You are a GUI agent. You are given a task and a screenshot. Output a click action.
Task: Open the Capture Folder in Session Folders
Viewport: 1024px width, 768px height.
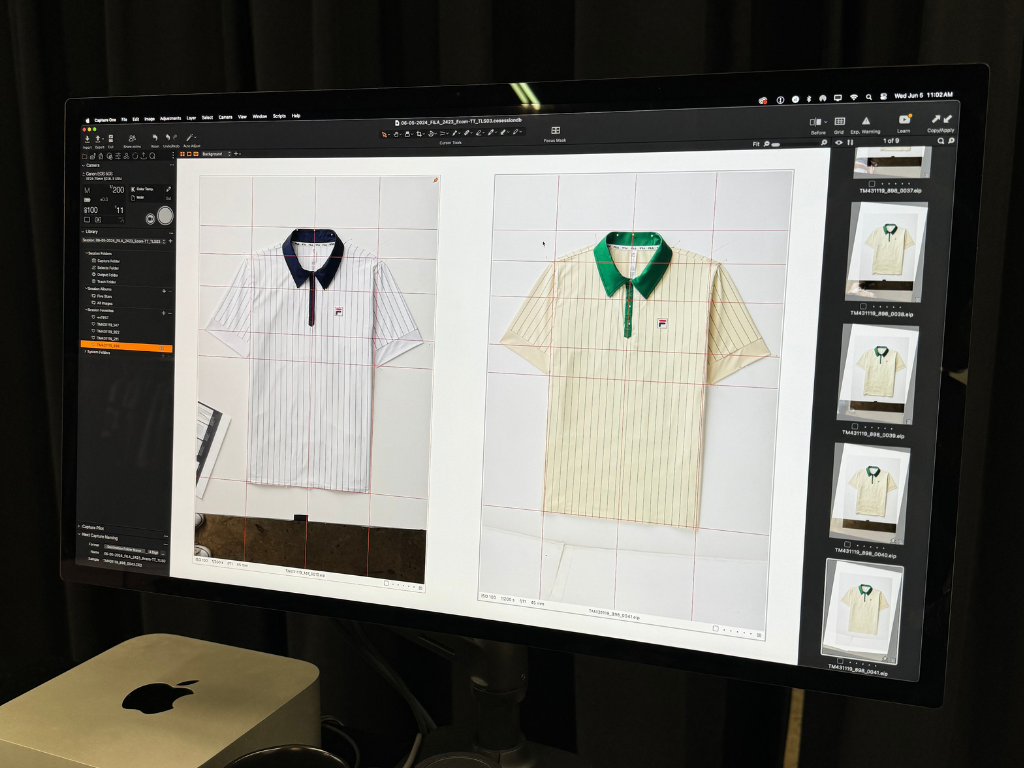(x=106, y=261)
